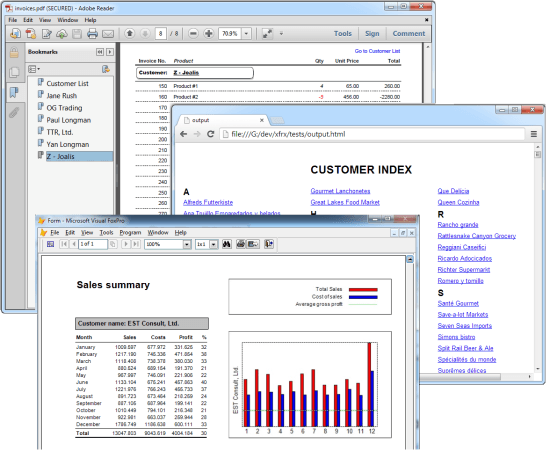Open the Window menu in Adobe Reader
Screen dimensions: 550x450
click(68, 20)
